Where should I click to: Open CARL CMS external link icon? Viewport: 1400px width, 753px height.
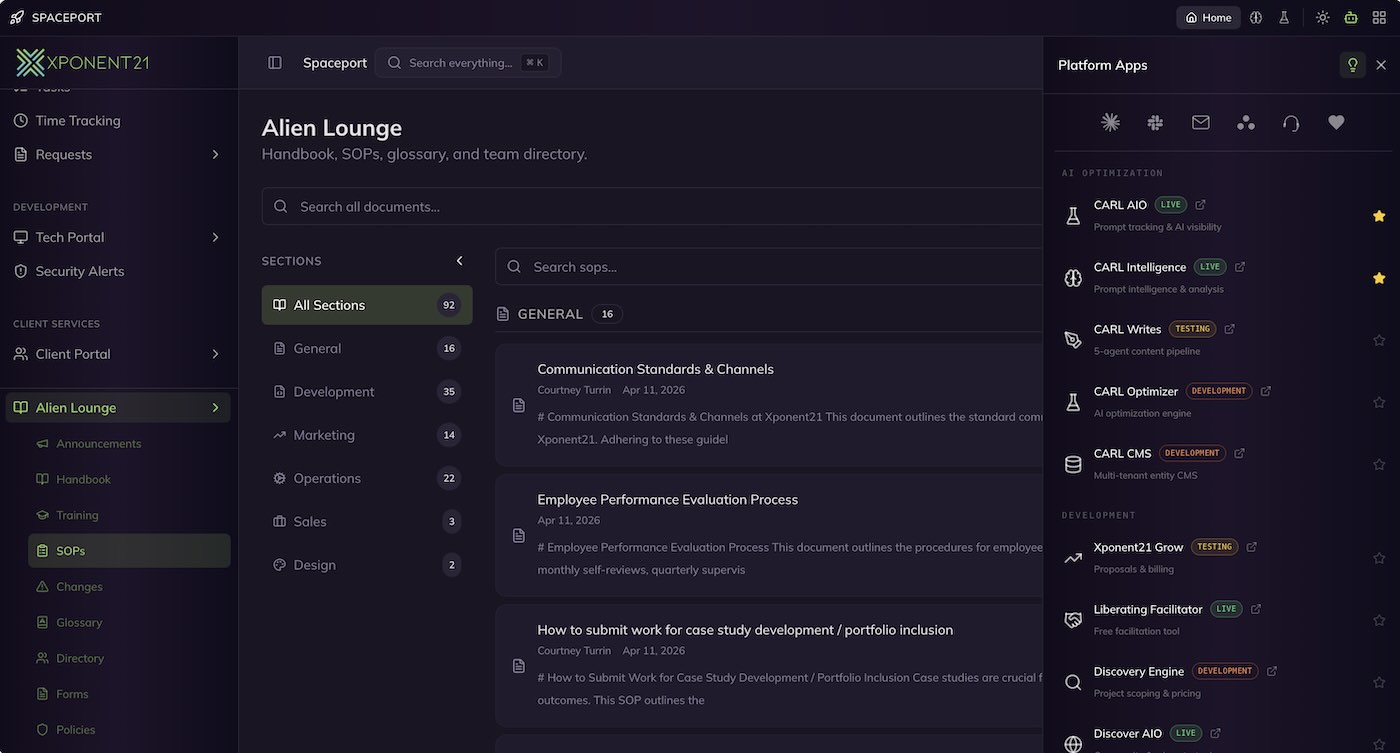click(1239, 453)
